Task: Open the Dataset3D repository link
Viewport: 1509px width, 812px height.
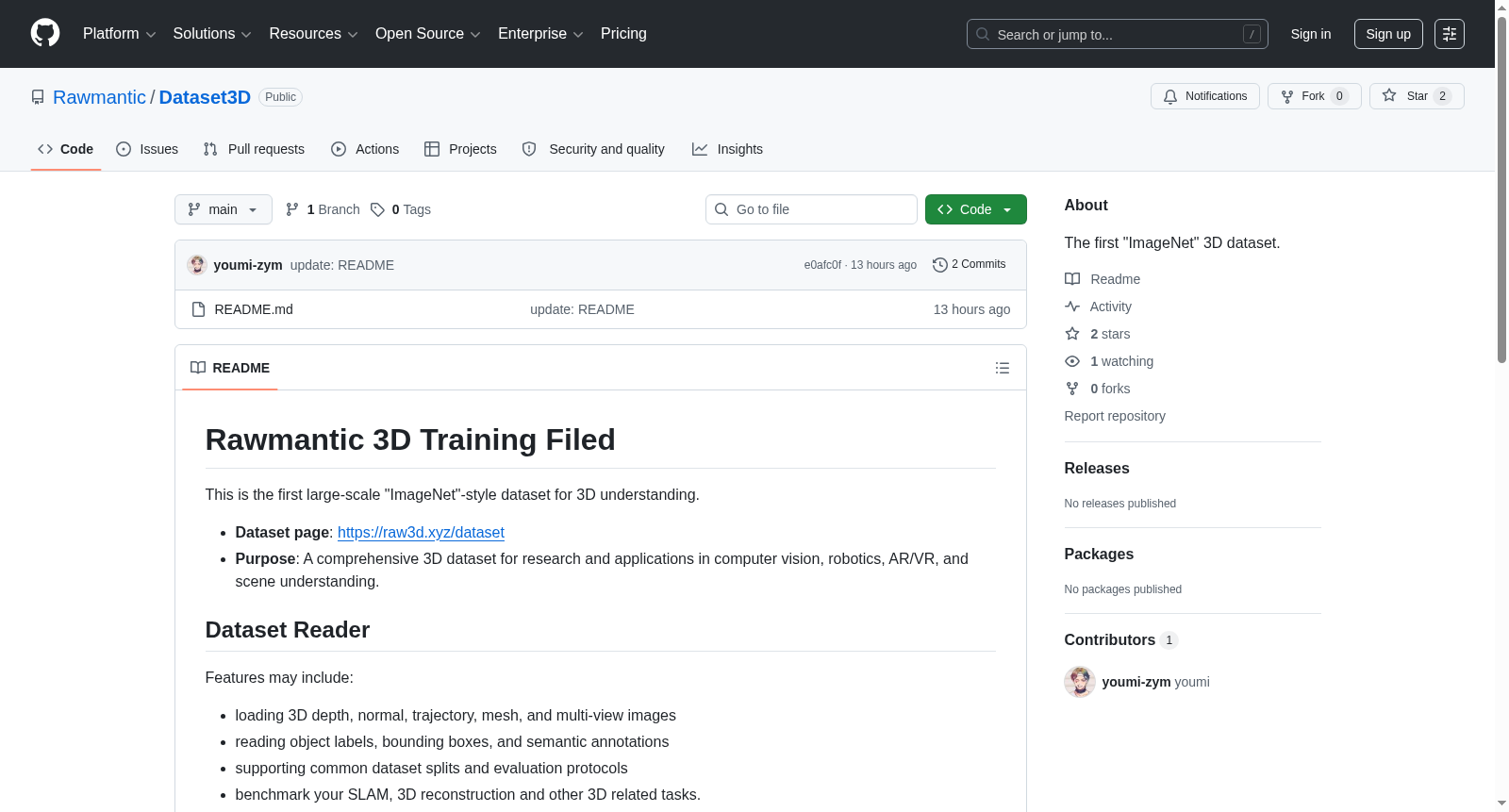Action: coord(205,97)
